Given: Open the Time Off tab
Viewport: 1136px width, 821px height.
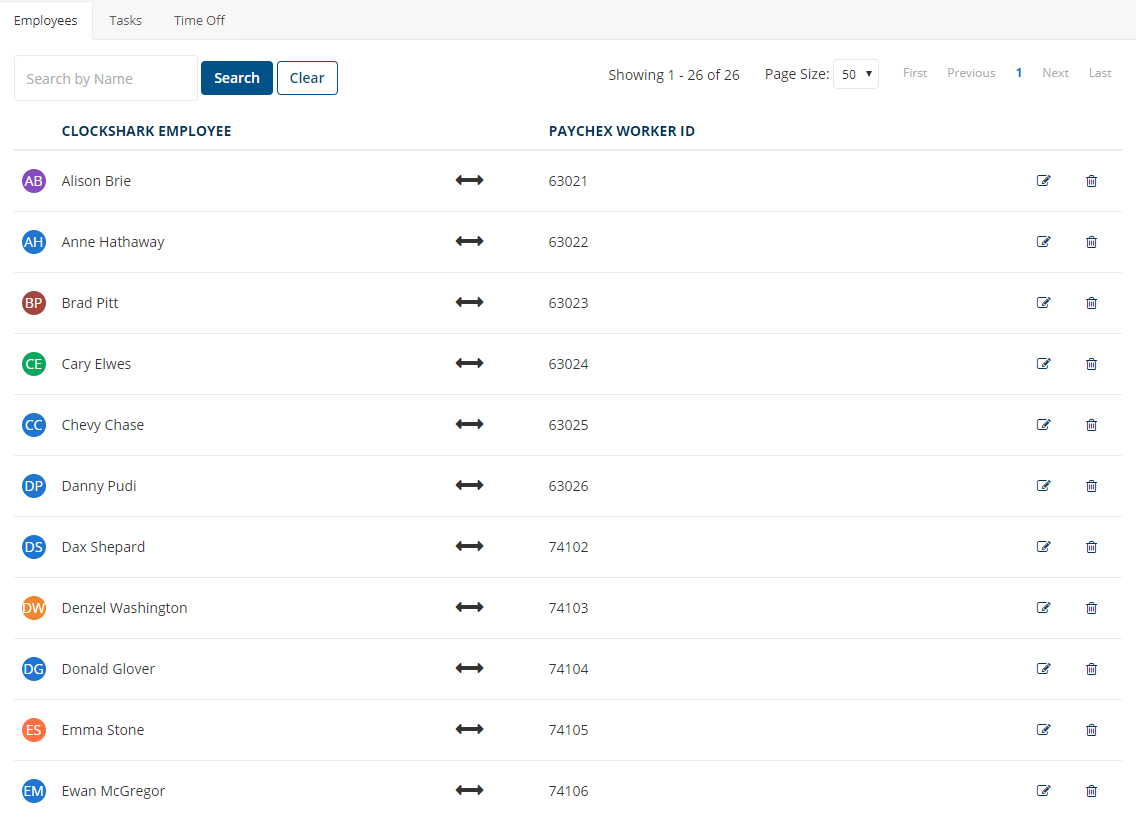Looking at the screenshot, I should (x=199, y=20).
